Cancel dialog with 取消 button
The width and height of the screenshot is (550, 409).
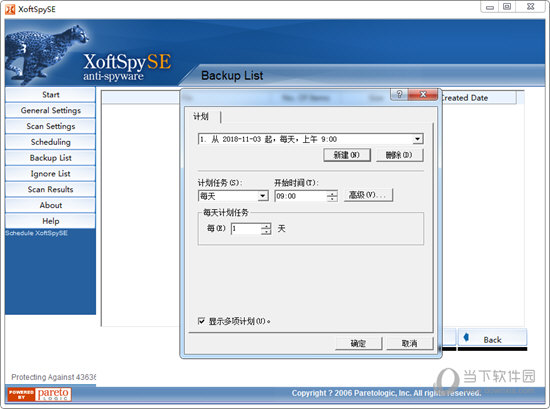pyautogui.click(x=409, y=343)
